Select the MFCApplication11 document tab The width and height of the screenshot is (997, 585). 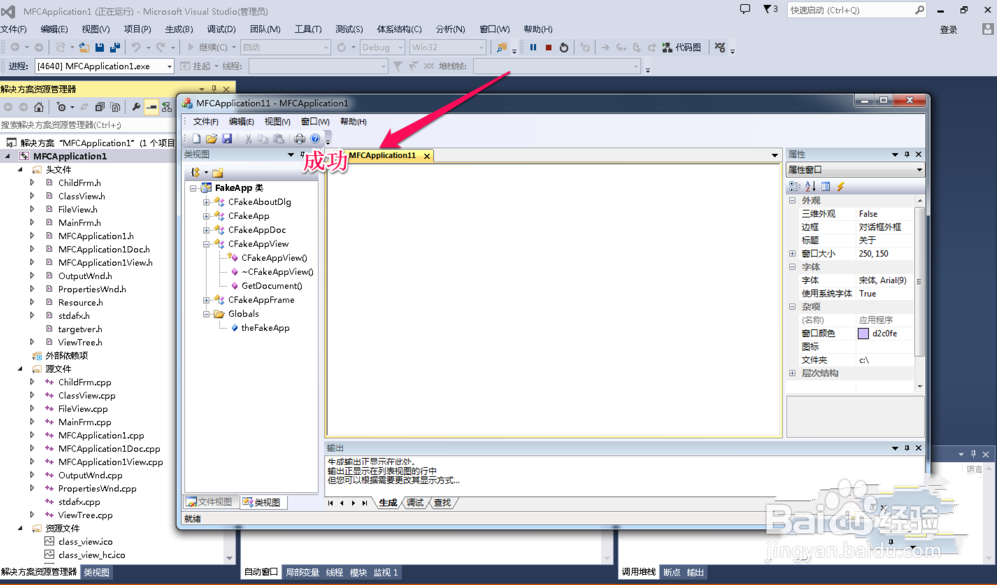point(382,155)
